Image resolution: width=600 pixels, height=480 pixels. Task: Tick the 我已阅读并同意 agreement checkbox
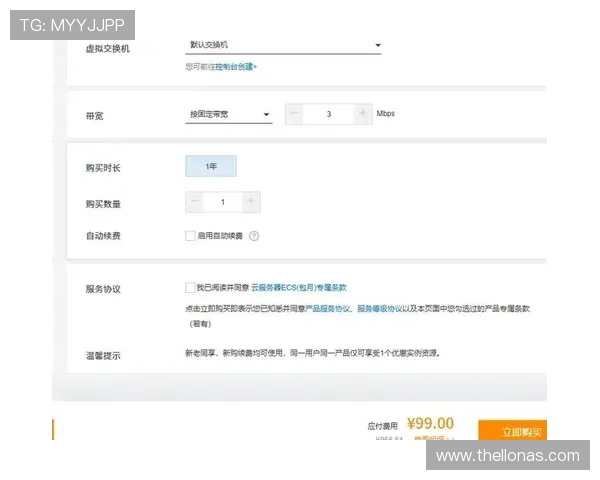point(190,287)
